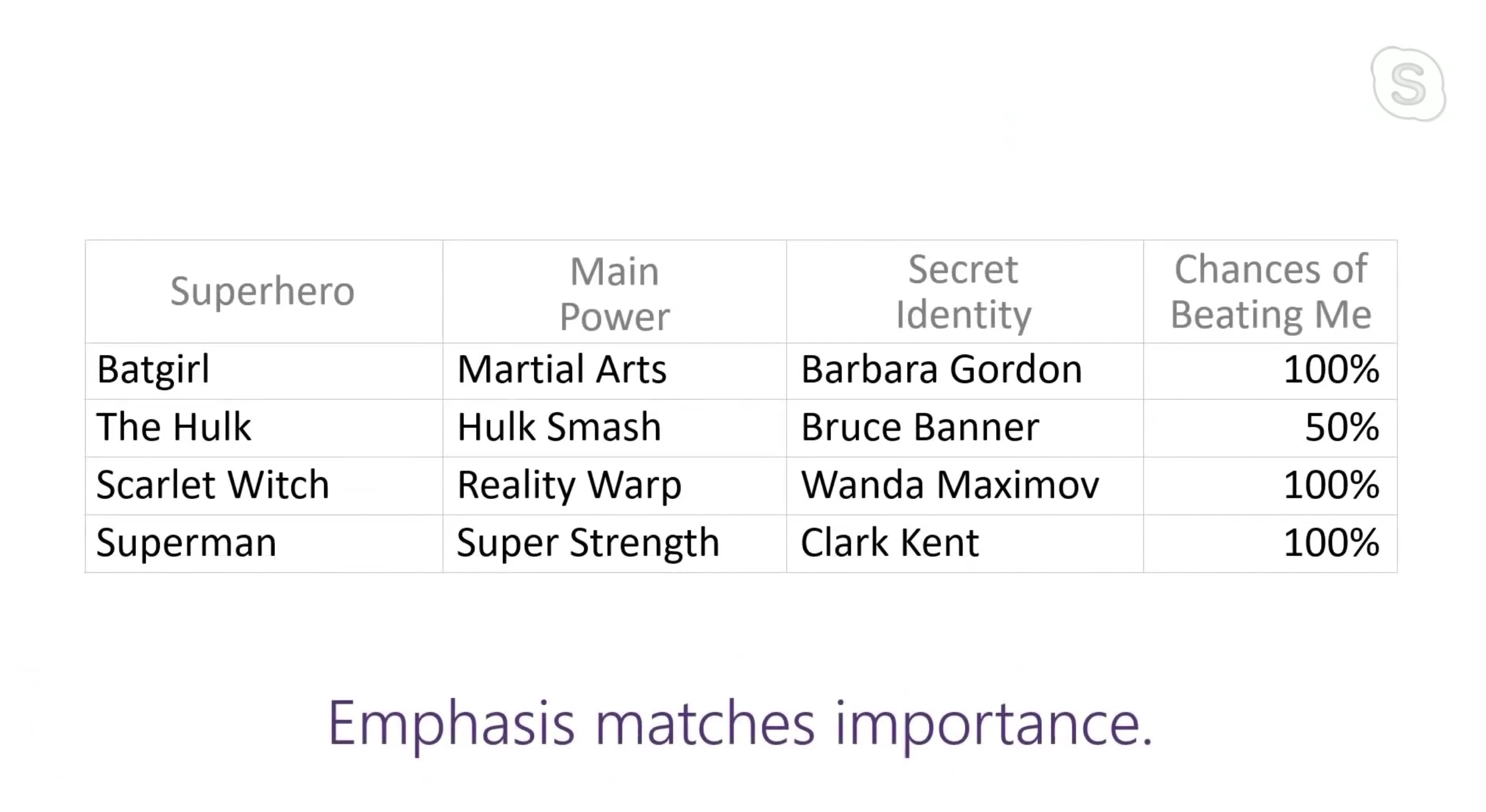
Task: Select the Bruce Banner cell
Action: coord(965,428)
